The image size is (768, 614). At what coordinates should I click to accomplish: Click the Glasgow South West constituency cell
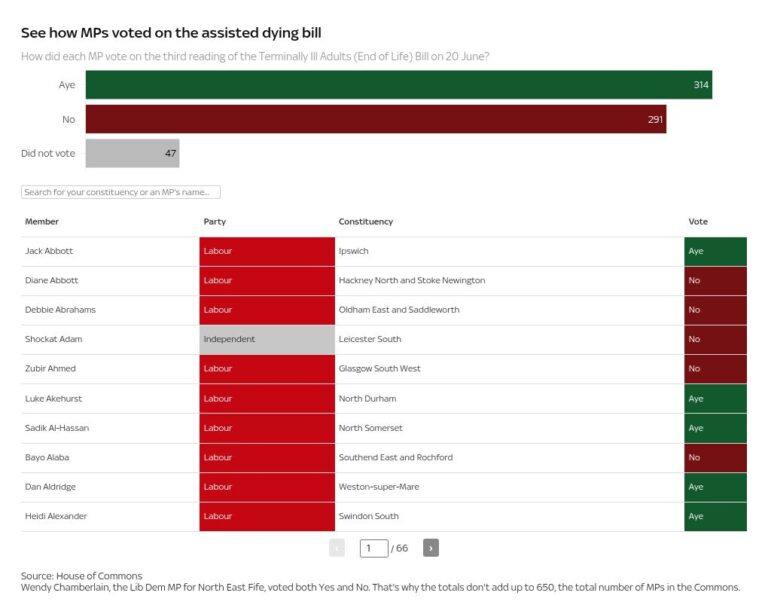click(379, 369)
